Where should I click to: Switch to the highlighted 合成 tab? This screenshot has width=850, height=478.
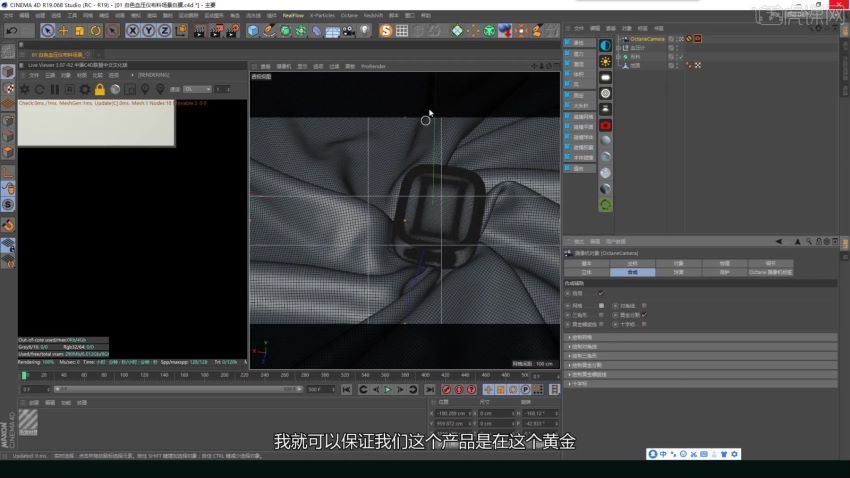[632, 273]
